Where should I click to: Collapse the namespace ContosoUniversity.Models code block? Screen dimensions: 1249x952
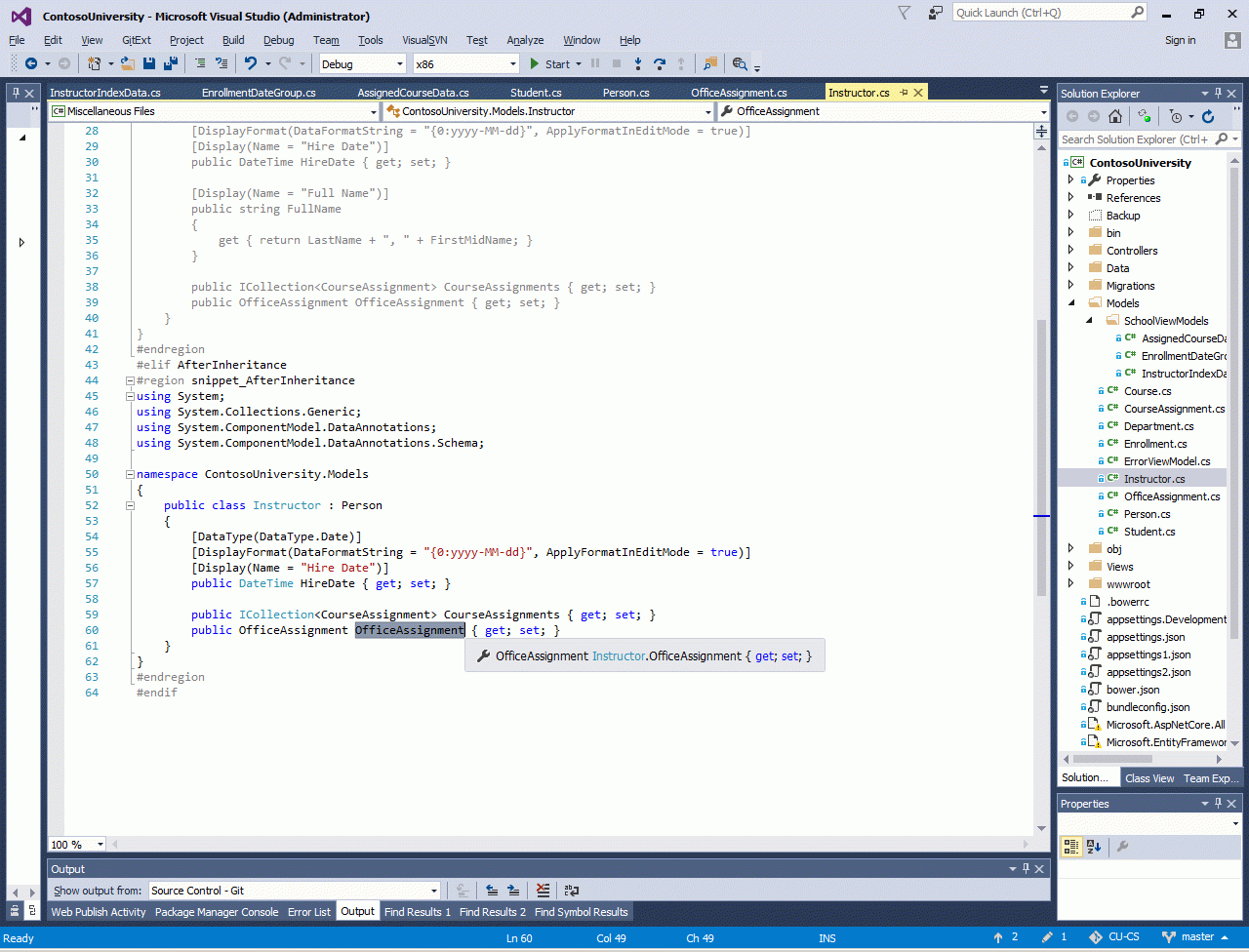[130, 474]
